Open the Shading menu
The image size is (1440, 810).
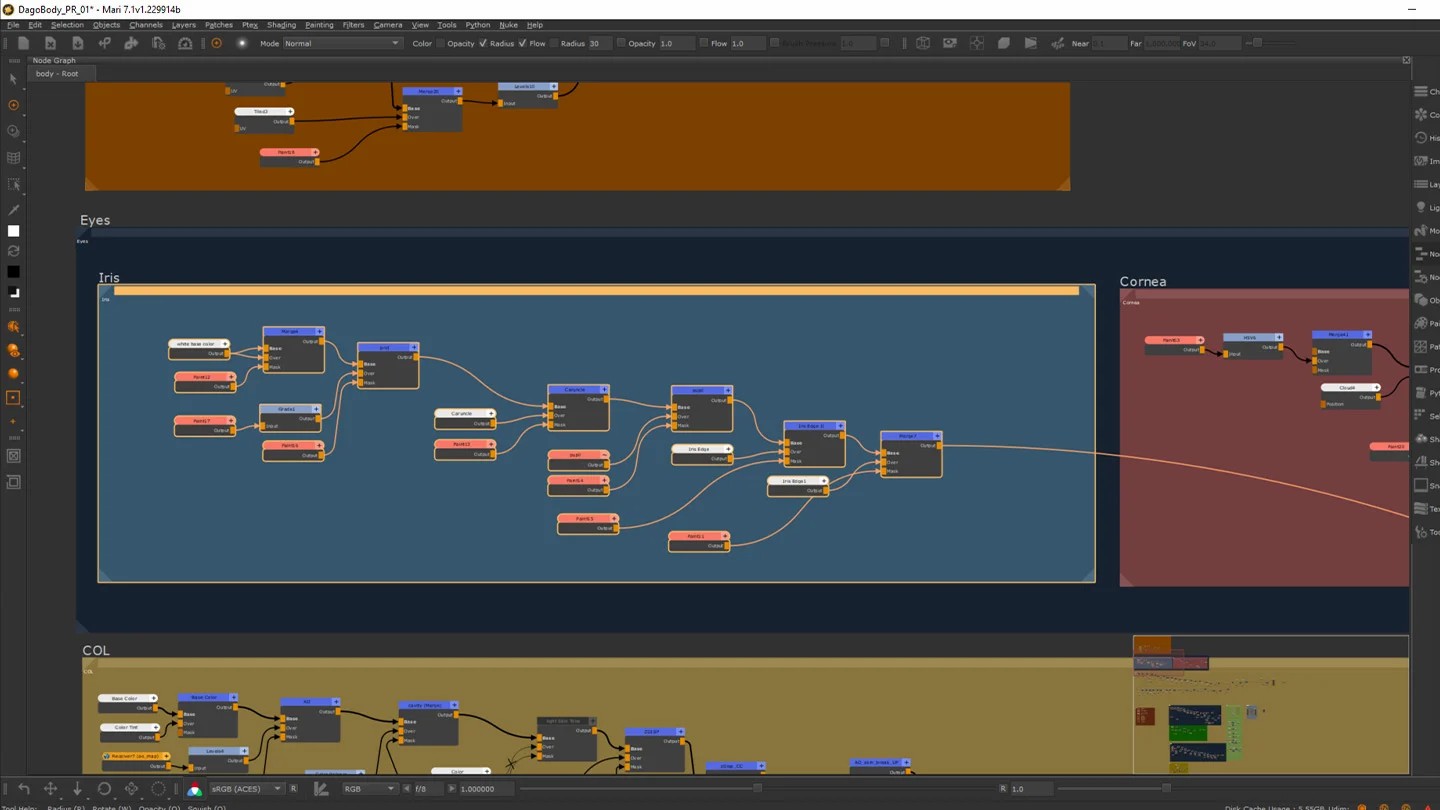coord(281,25)
